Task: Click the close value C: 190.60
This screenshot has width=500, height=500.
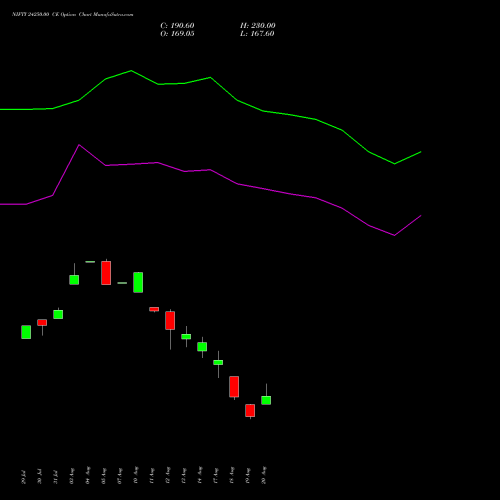Action: coord(177,26)
